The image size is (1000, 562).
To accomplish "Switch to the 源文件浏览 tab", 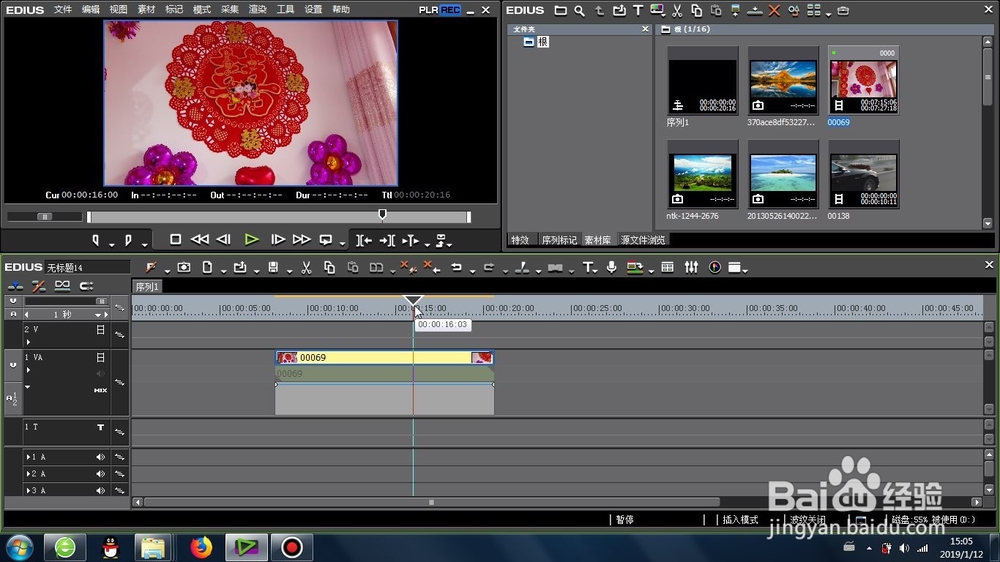I will (x=643, y=240).
